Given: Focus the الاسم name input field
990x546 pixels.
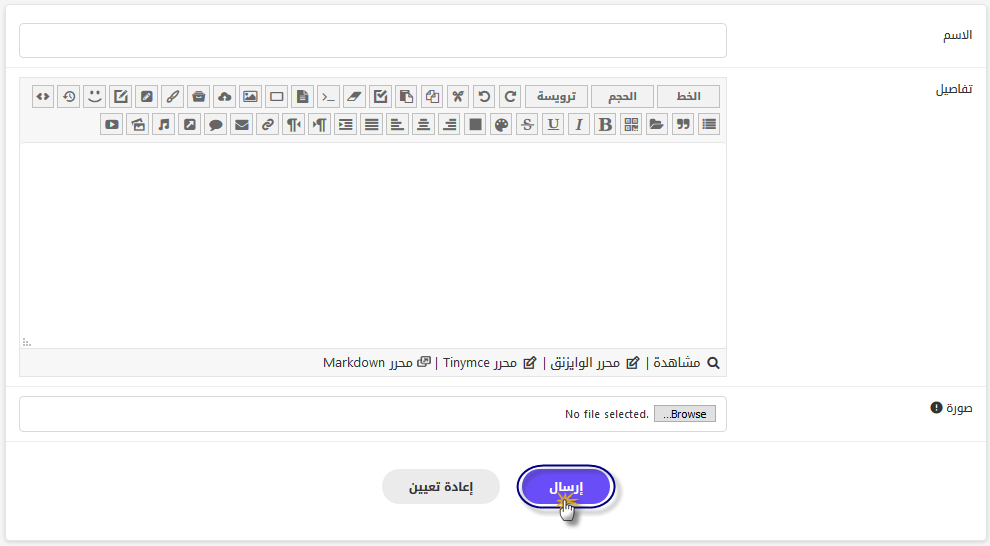Looking at the screenshot, I should (373, 40).
